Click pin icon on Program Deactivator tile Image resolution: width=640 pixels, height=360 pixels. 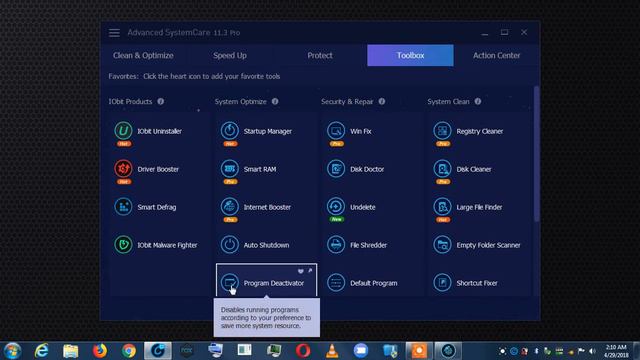pyautogui.click(x=310, y=271)
